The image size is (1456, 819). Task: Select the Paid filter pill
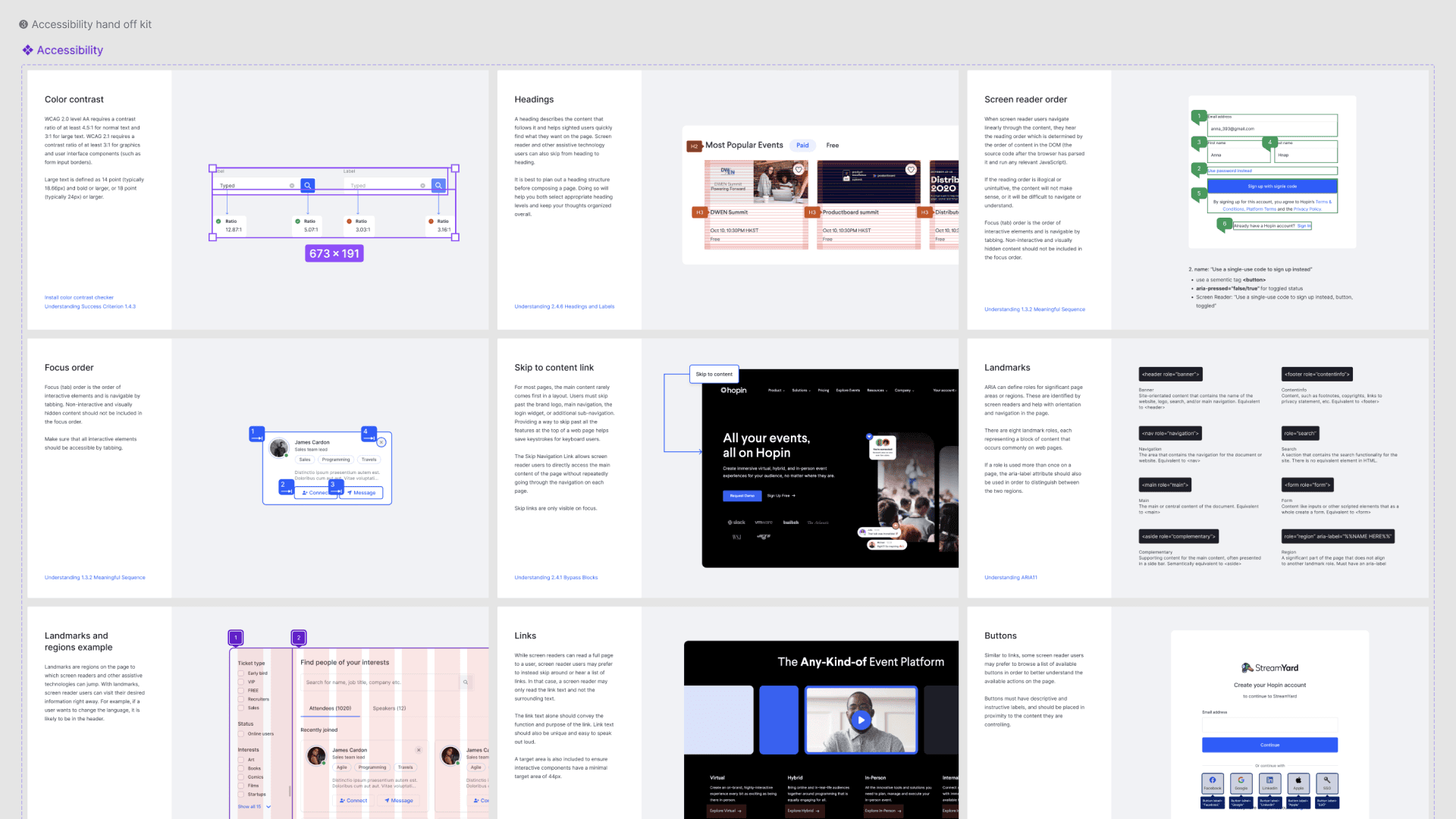(802, 146)
